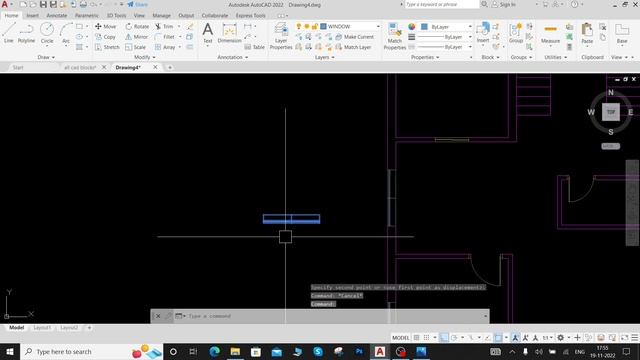Screen dimensions: 640x360
Task: Activate the Trim command
Action: [x=164, y=26]
